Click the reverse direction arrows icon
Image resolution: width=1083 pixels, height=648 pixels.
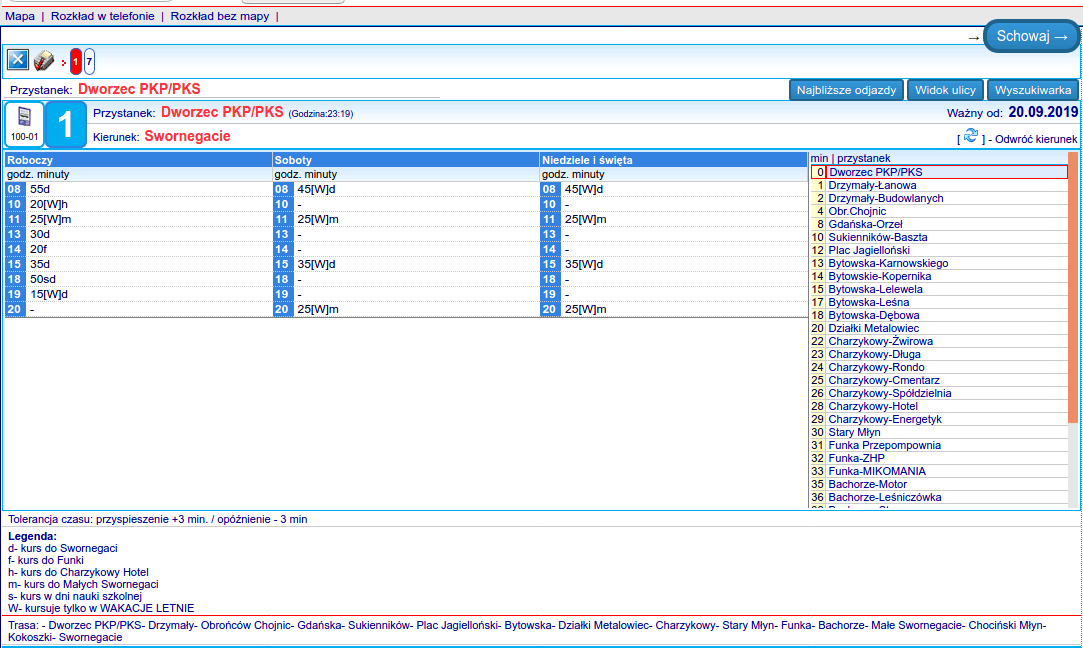pyautogui.click(x=970, y=137)
